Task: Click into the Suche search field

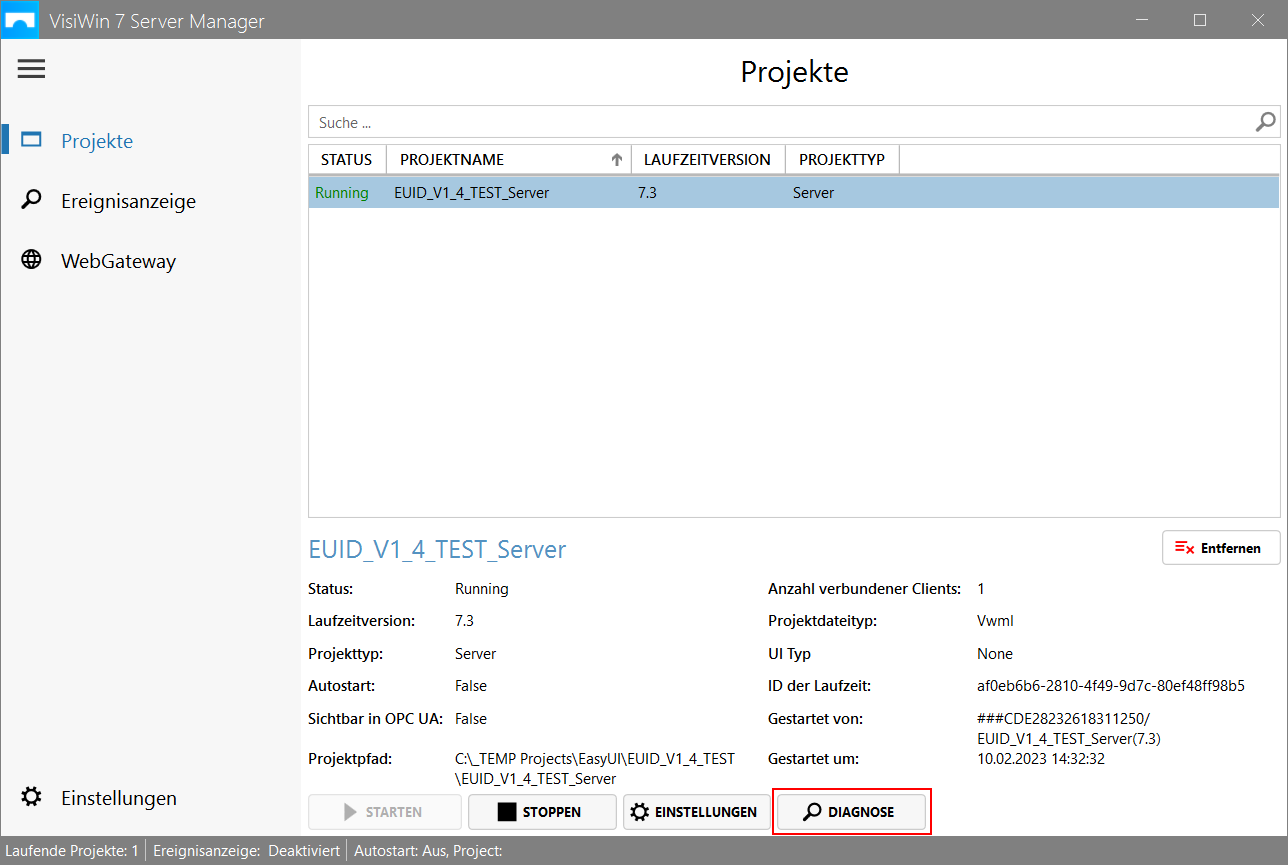Action: point(780,123)
